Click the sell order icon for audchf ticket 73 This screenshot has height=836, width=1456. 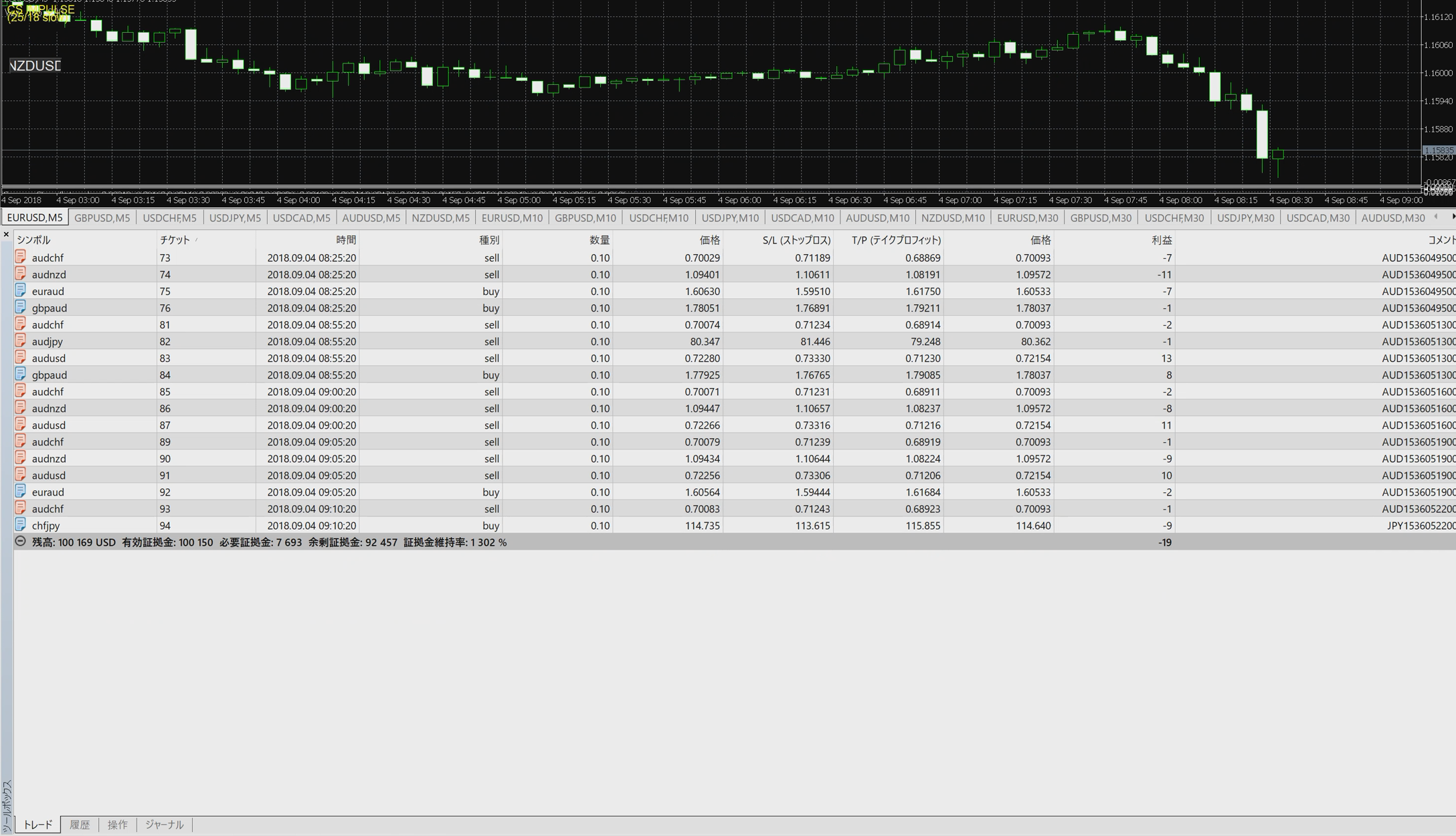click(21, 257)
